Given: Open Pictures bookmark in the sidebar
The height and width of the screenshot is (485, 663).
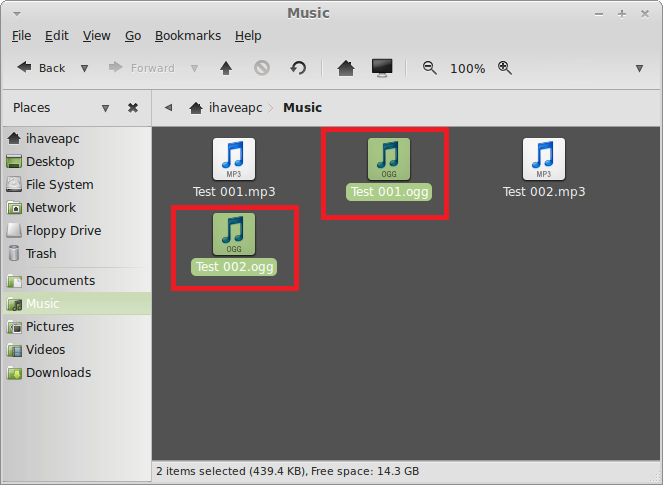Looking at the screenshot, I should (x=77, y=326).
